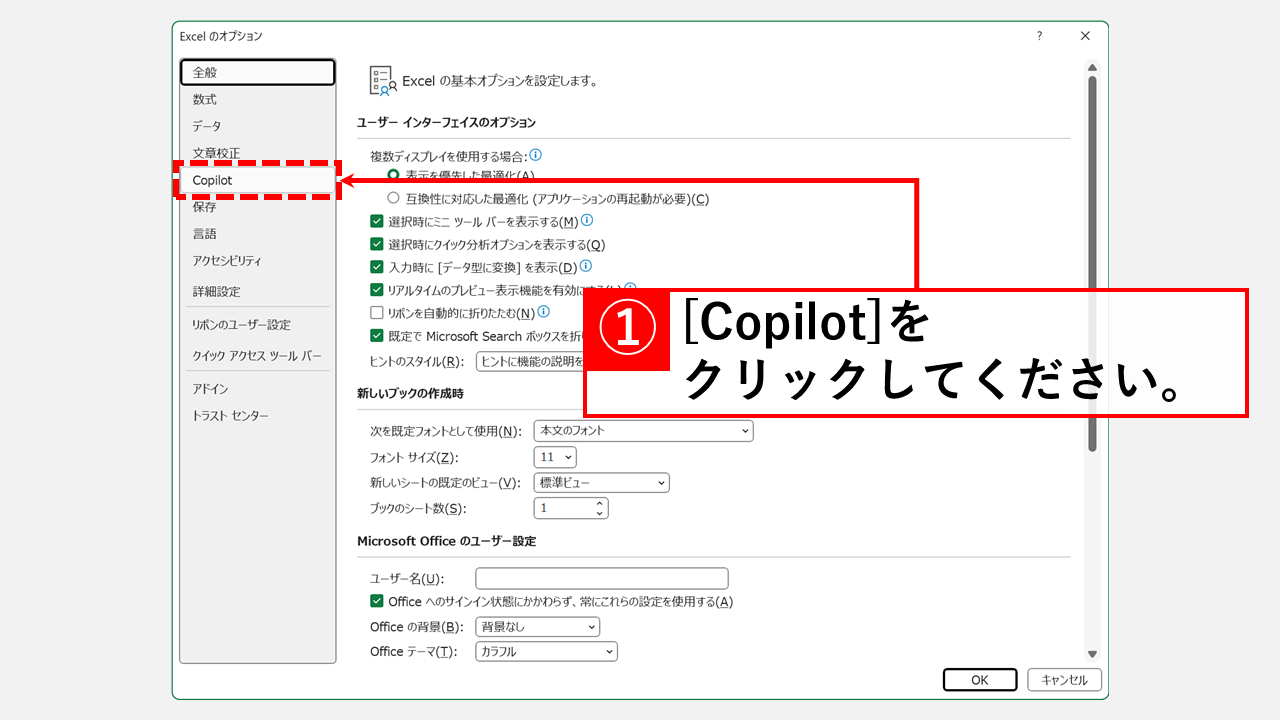Expand the Office テーマ dropdown
This screenshot has height=720, width=1280.
546,651
